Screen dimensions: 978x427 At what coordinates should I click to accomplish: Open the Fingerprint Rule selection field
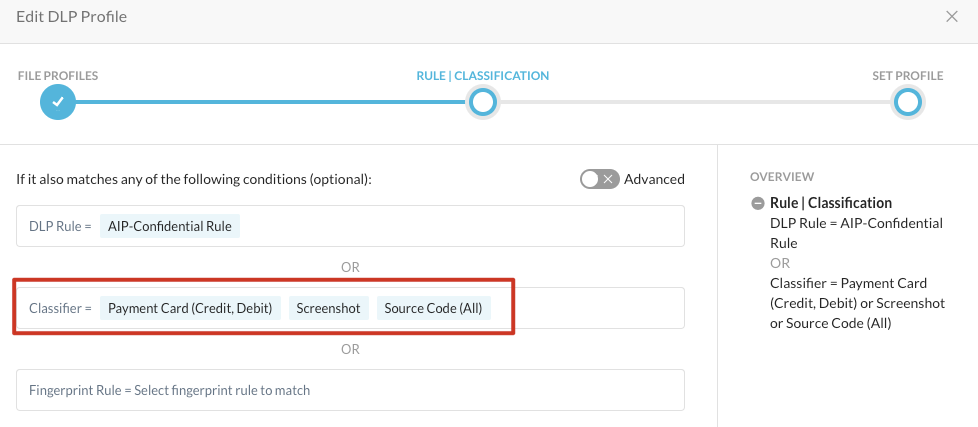pyautogui.click(x=350, y=390)
